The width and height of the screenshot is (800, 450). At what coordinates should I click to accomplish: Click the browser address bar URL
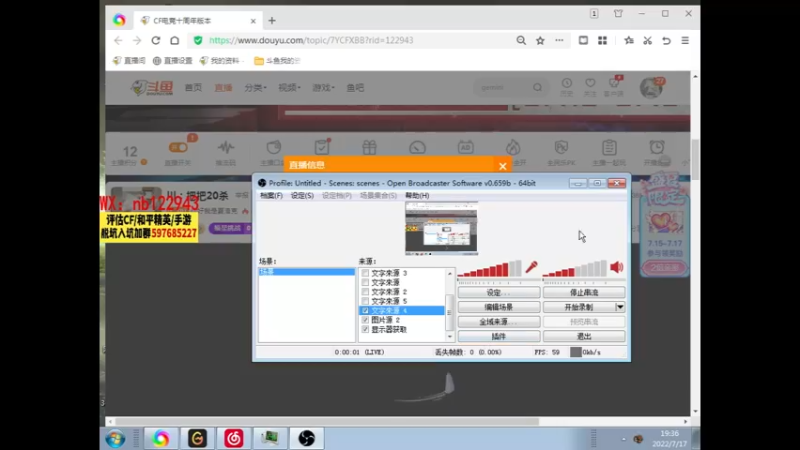[311, 40]
